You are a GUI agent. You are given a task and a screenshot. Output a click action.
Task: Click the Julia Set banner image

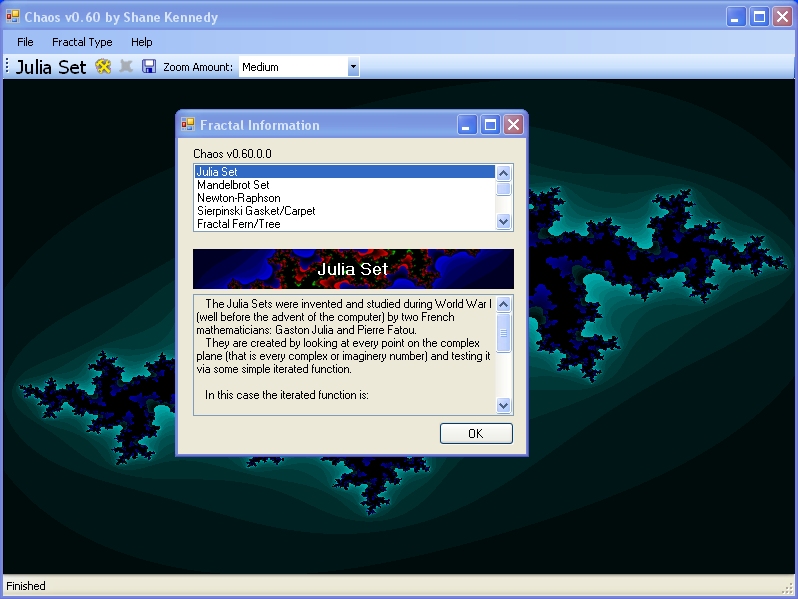click(353, 269)
